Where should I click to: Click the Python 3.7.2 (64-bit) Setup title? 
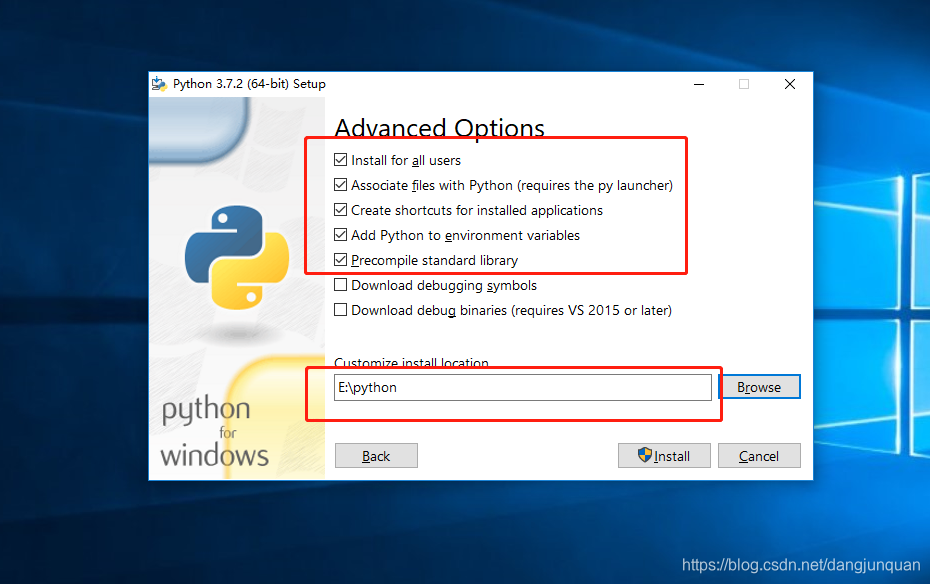pyautogui.click(x=249, y=84)
